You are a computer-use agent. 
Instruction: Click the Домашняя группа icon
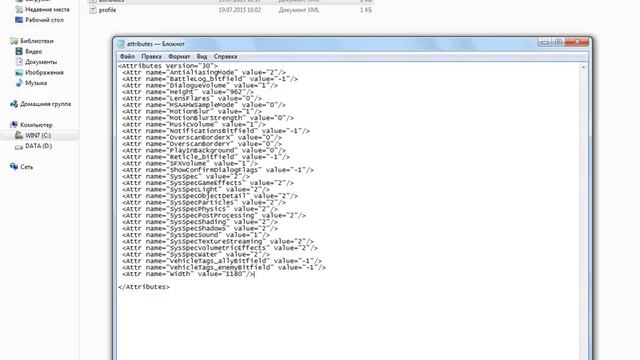[14, 104]
